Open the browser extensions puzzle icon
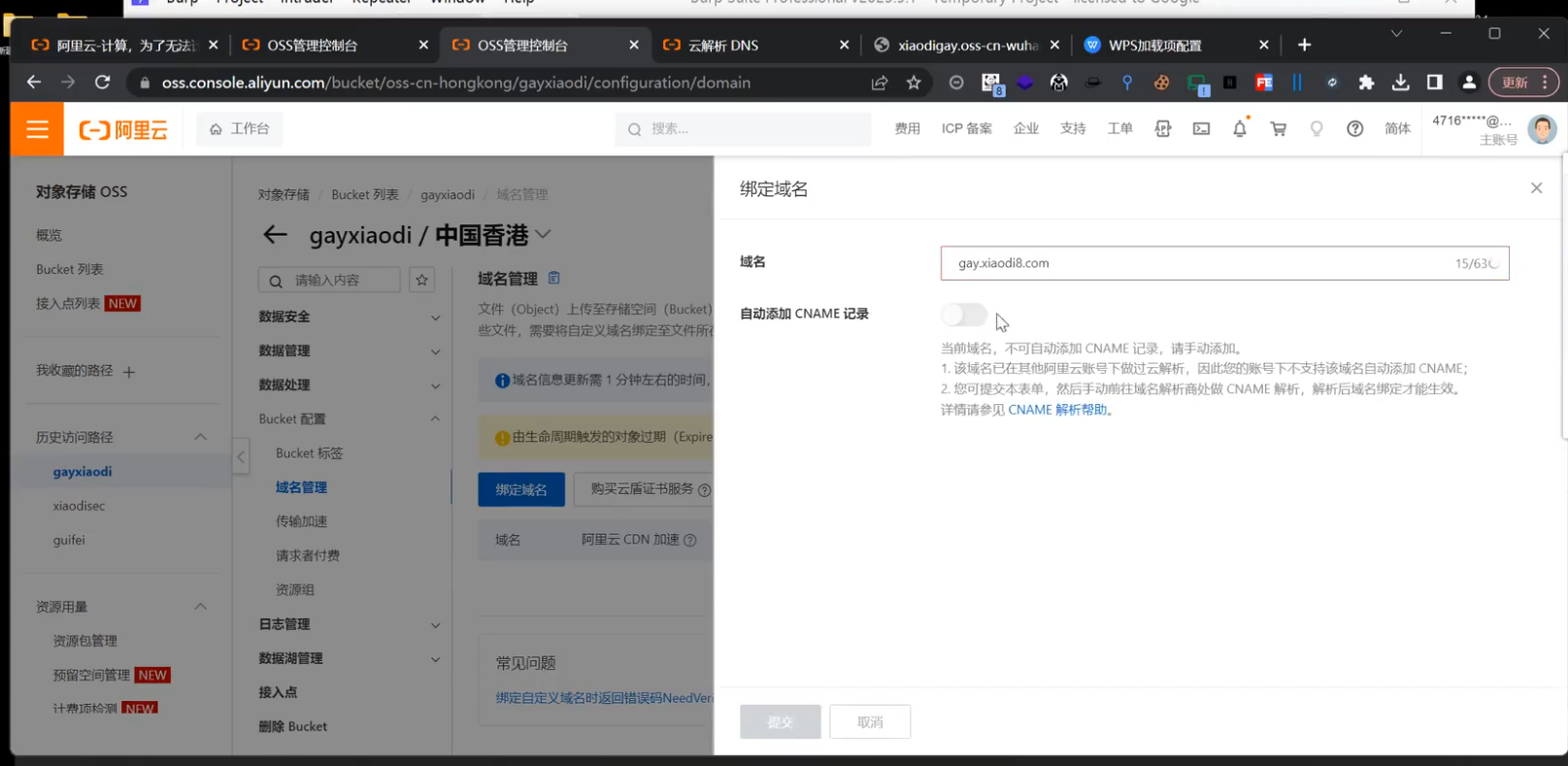The image size is (1568, 766). point(1366,83)
